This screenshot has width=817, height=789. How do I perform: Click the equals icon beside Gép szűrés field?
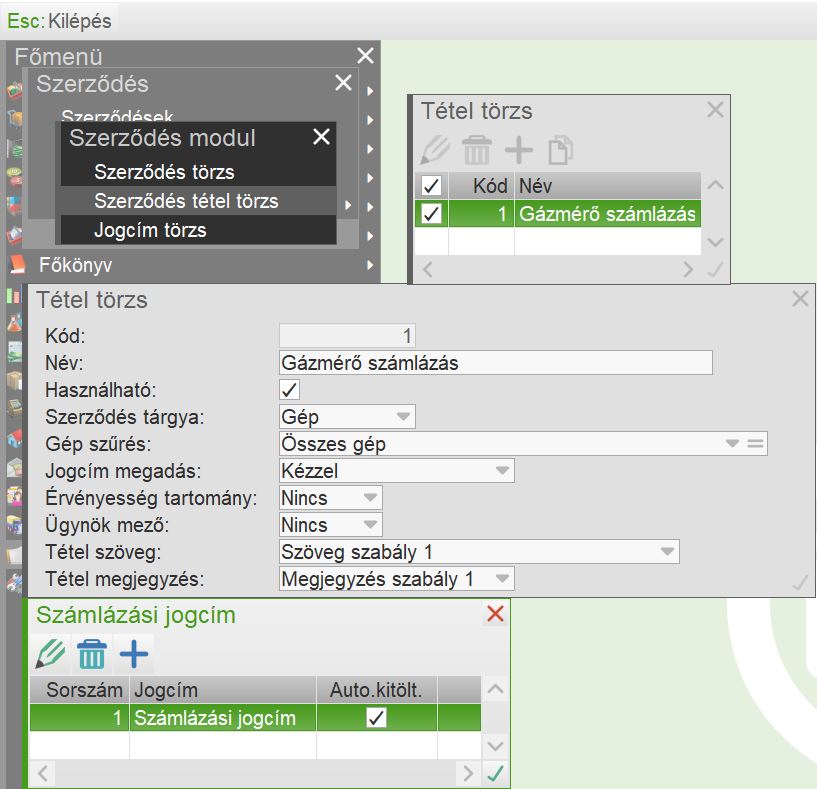point(755,443)
